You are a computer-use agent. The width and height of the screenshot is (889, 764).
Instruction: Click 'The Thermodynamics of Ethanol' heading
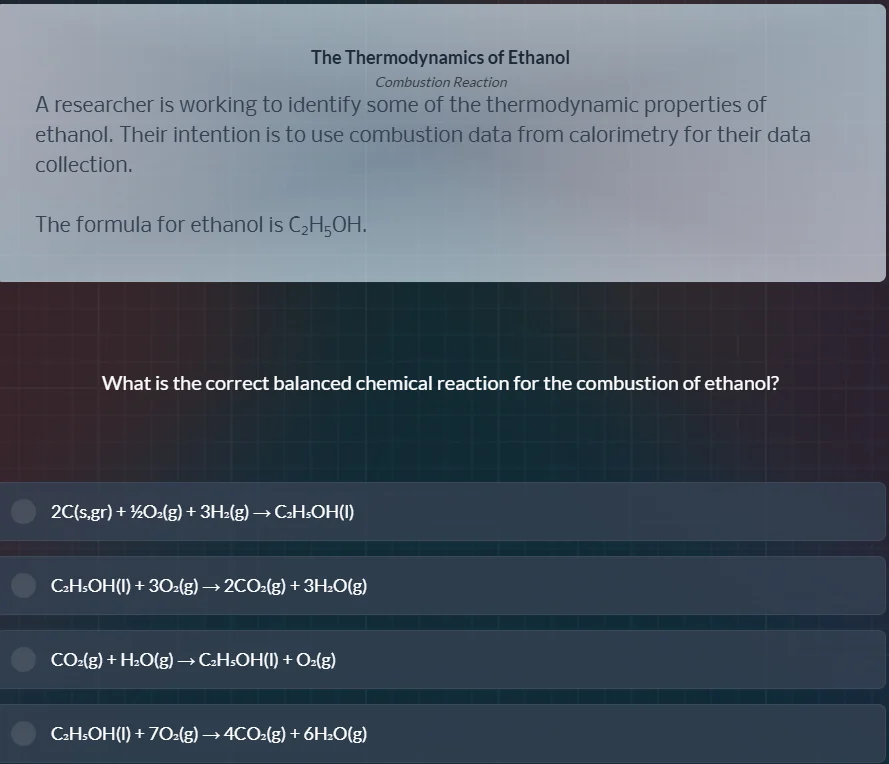(440, 57)
